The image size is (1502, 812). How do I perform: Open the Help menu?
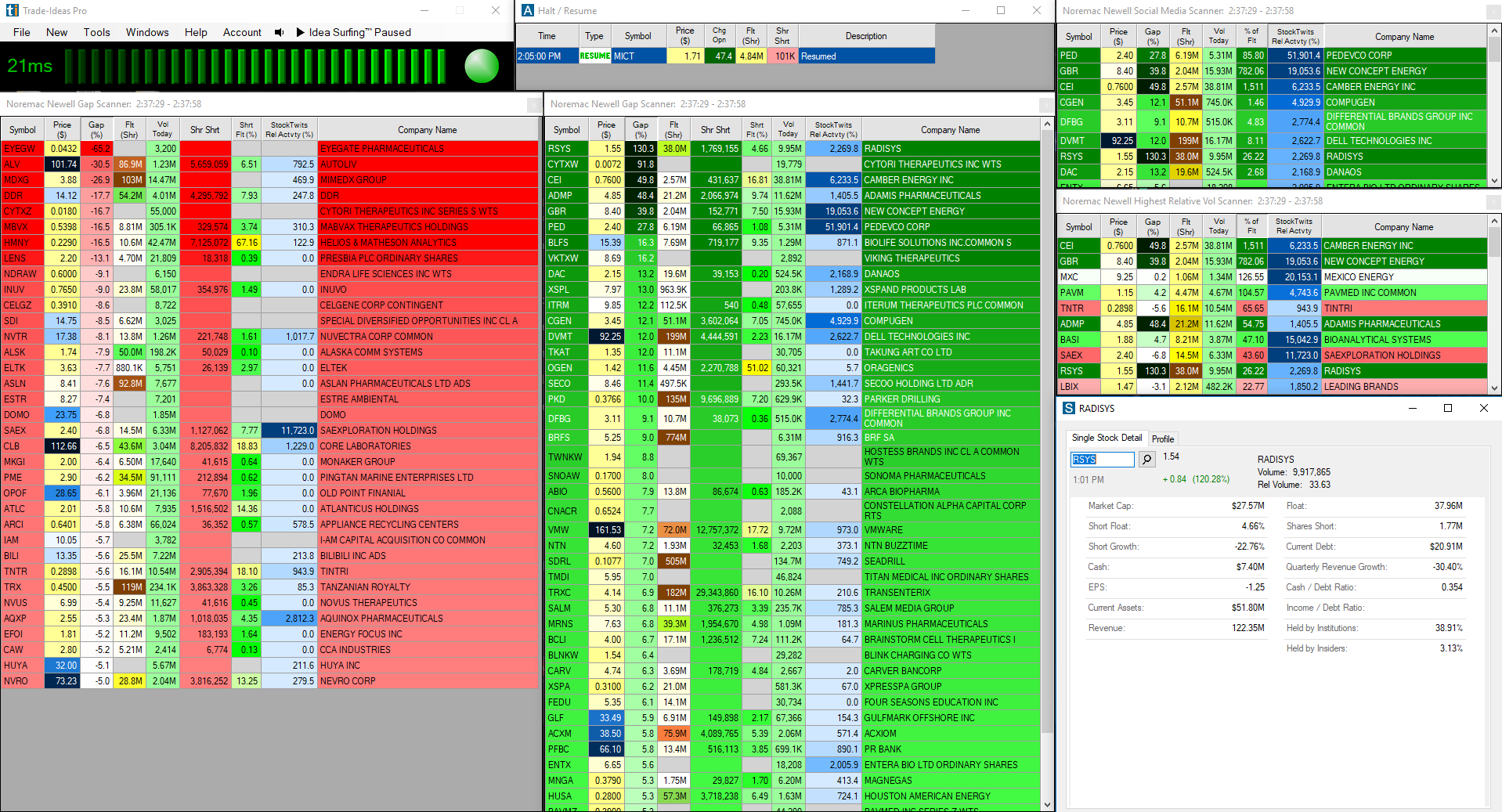[196, 32]
